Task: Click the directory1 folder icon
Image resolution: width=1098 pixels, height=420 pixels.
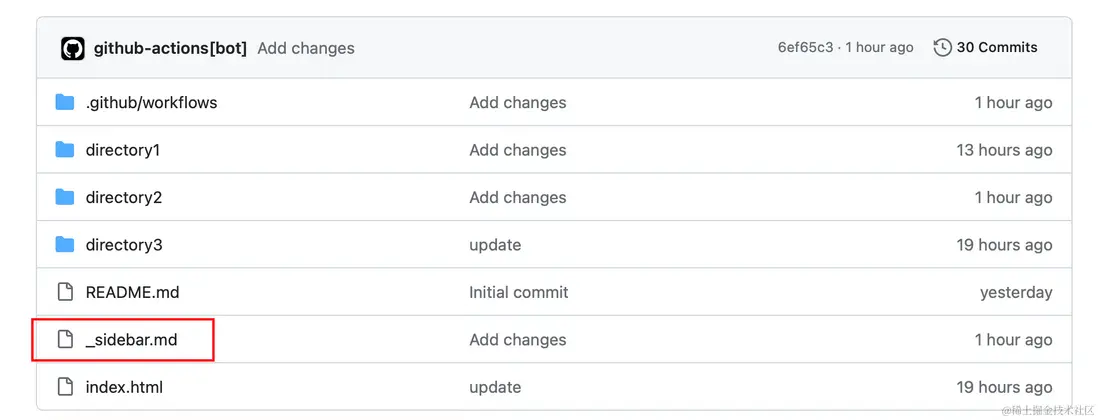Action: (65, 150)
